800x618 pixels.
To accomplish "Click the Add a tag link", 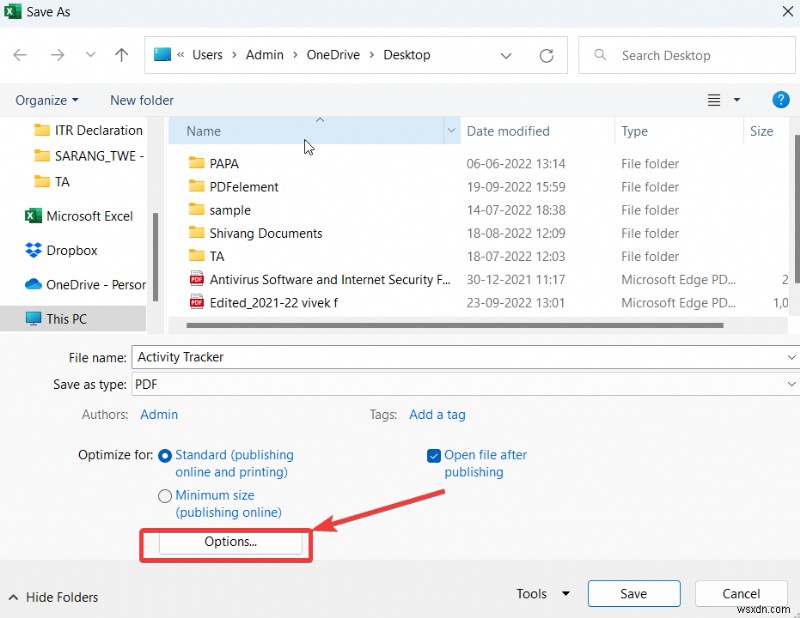I will coord(438,414).
